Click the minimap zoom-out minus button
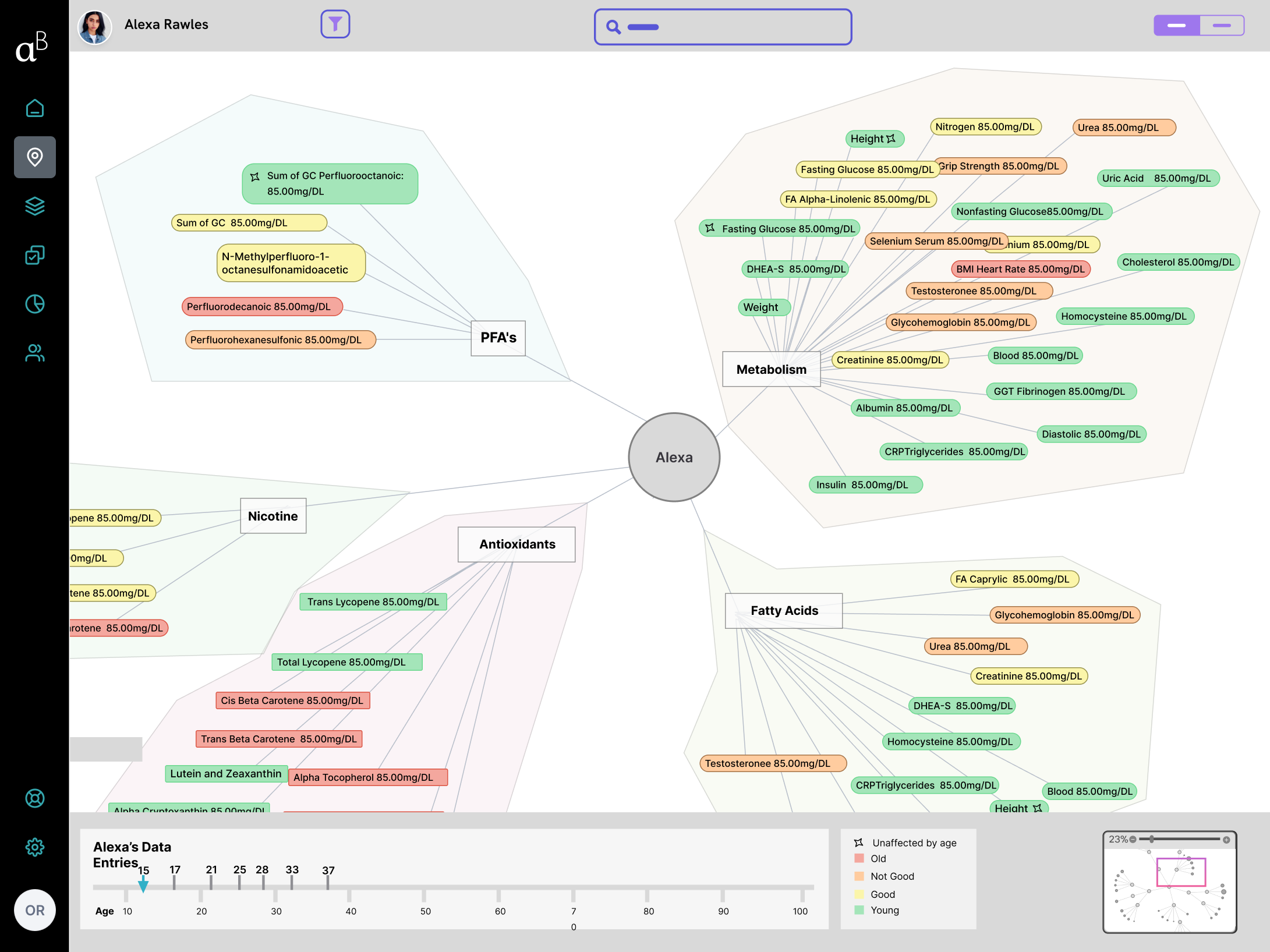The image size is (1270, 952). click(x=1133, y=839)
